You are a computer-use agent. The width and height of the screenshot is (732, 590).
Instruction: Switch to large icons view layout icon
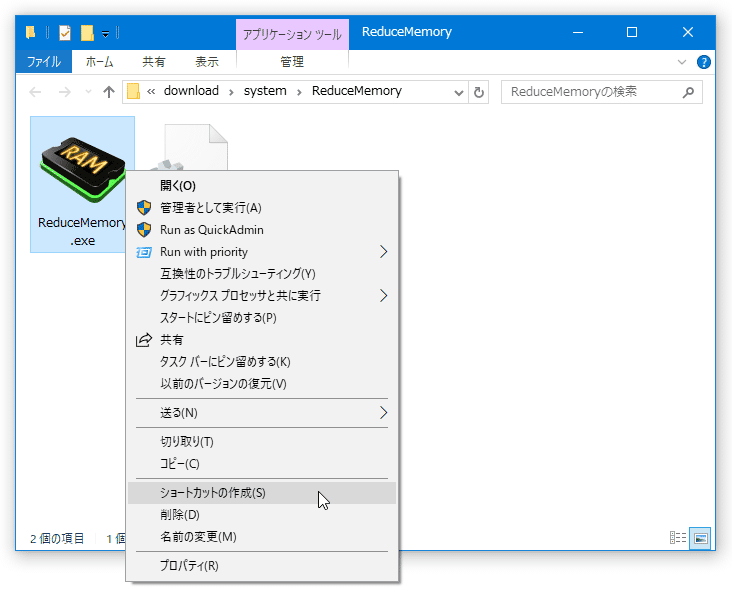pos(700,538)
